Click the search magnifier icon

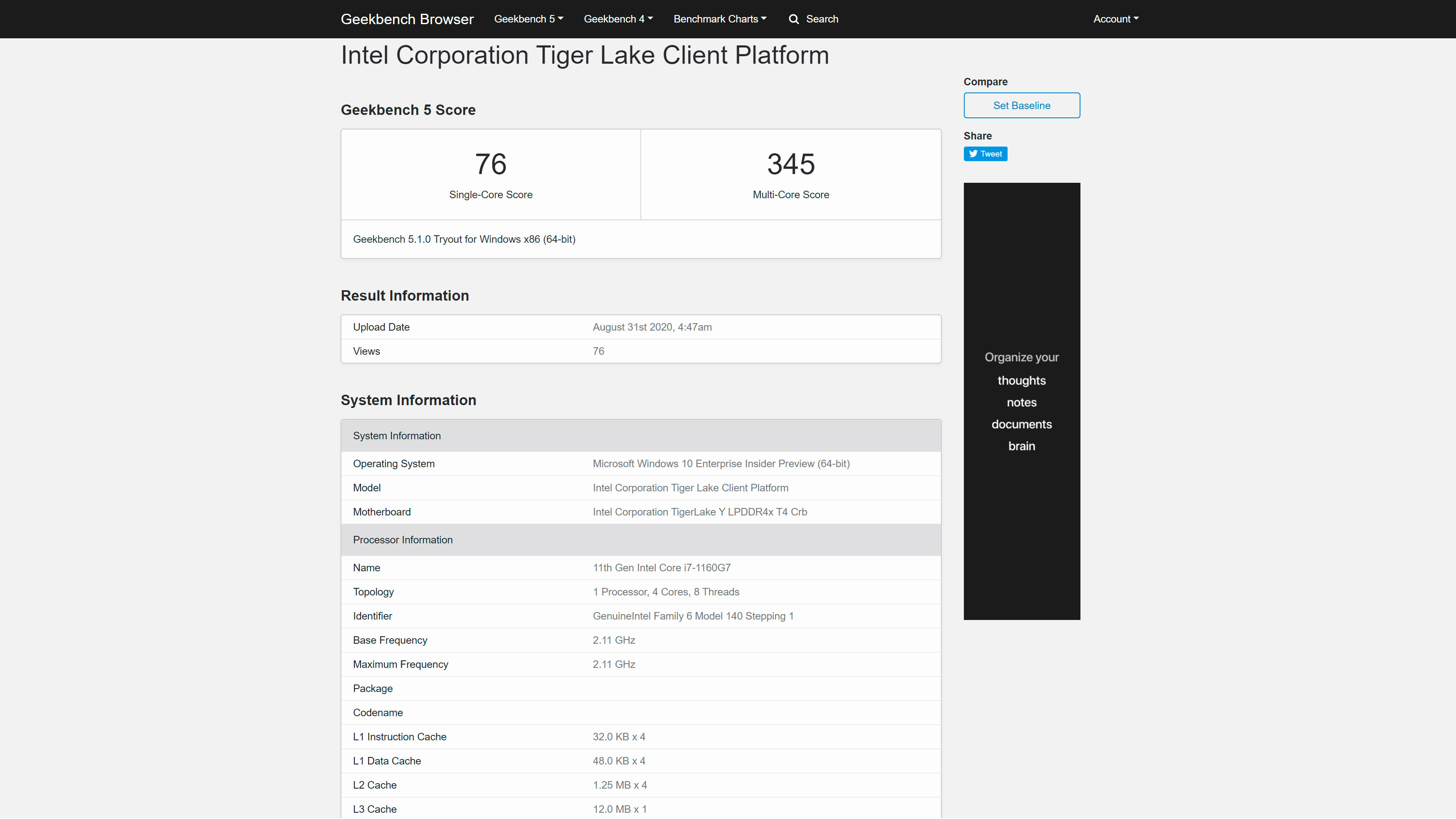coord(794,19)
